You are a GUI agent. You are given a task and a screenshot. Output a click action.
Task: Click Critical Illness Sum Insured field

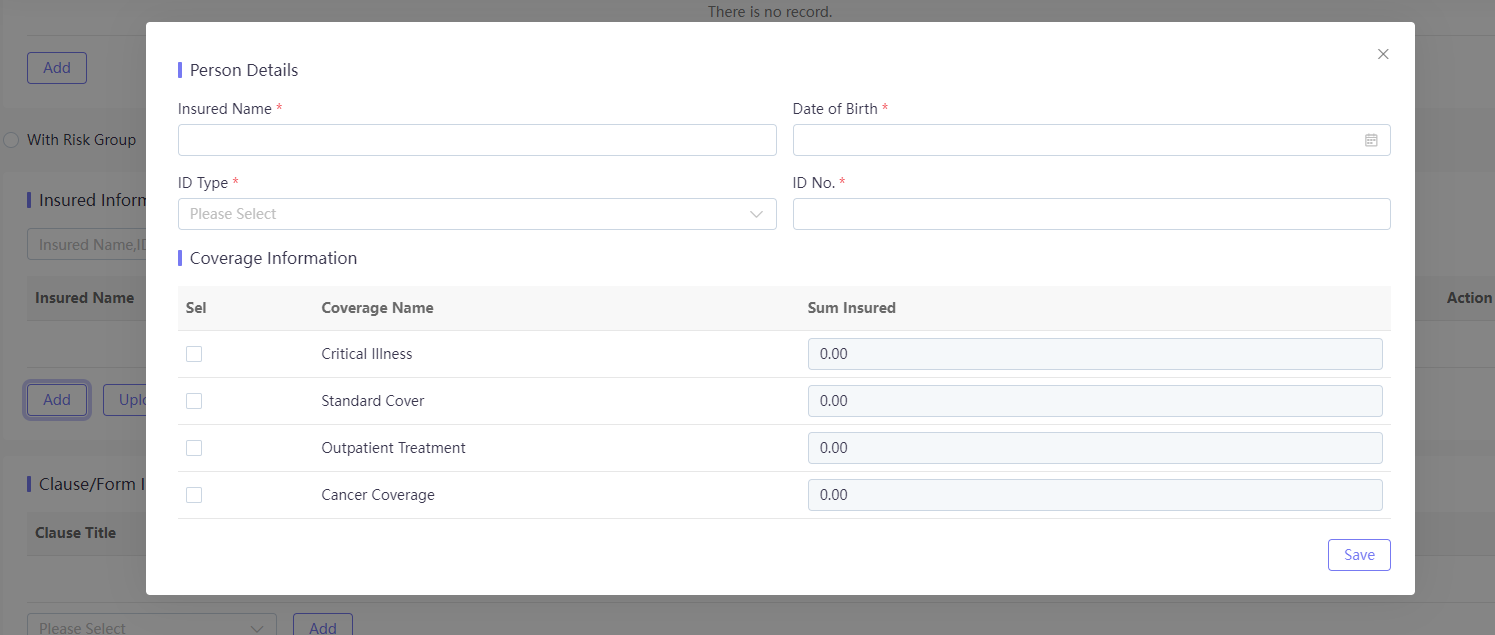tap(1095, 354)
